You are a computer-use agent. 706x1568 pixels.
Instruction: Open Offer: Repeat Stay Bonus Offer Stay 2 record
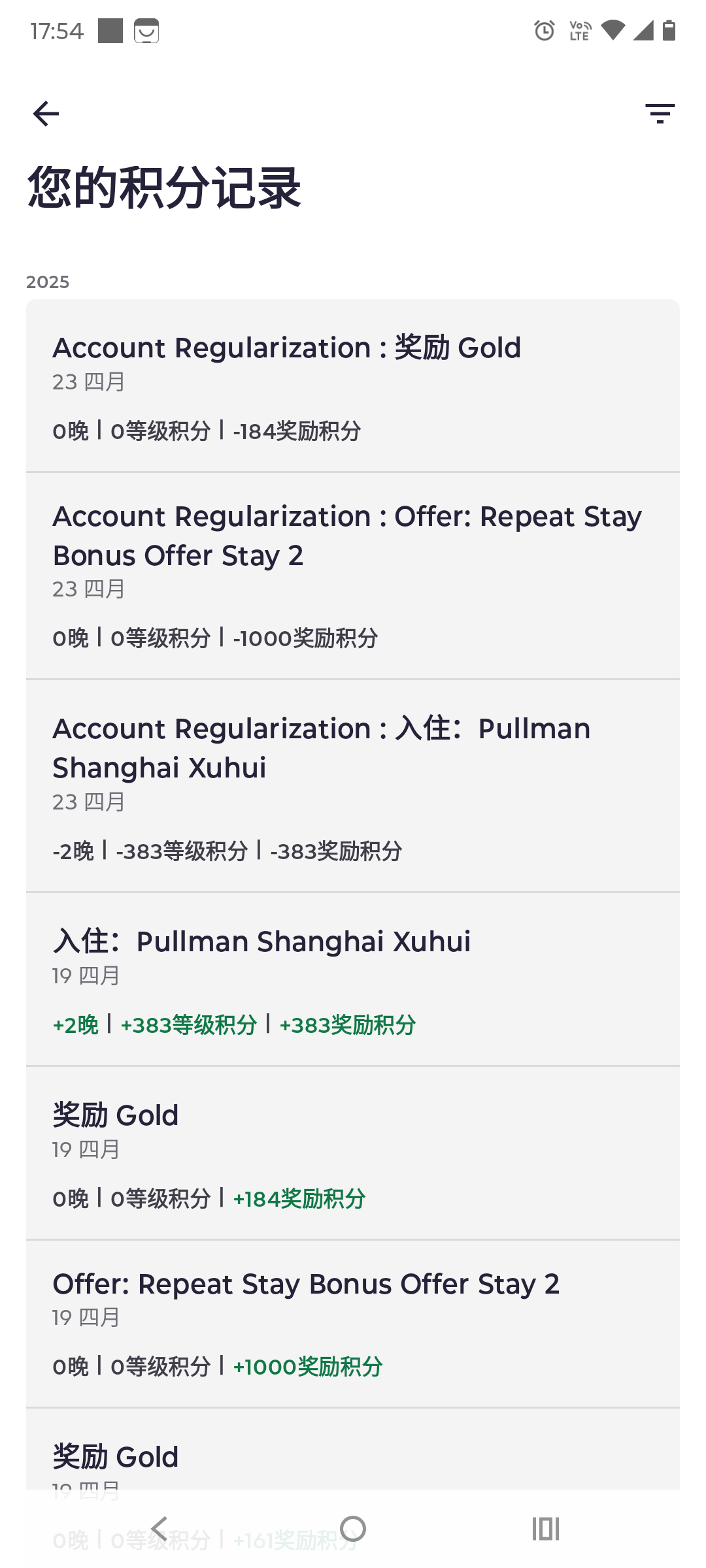(353, 1324)
